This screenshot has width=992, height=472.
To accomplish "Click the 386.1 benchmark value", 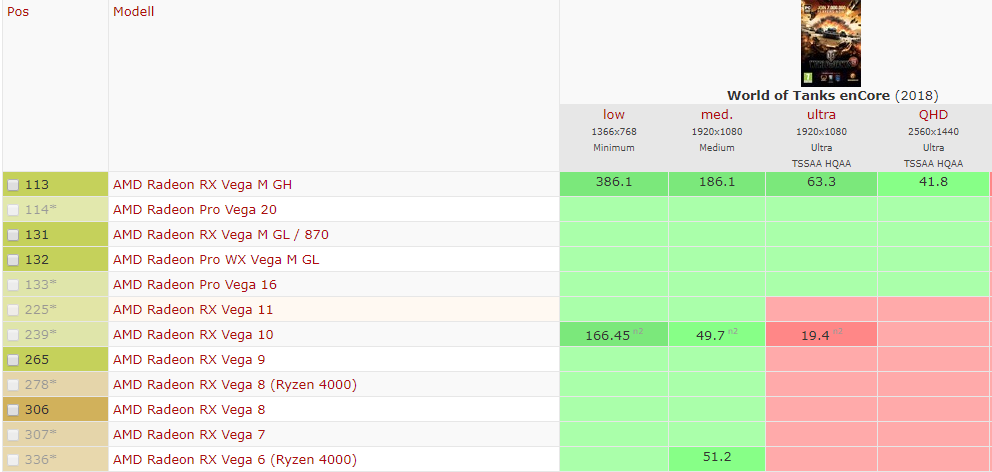I will [x=614, y=182].
